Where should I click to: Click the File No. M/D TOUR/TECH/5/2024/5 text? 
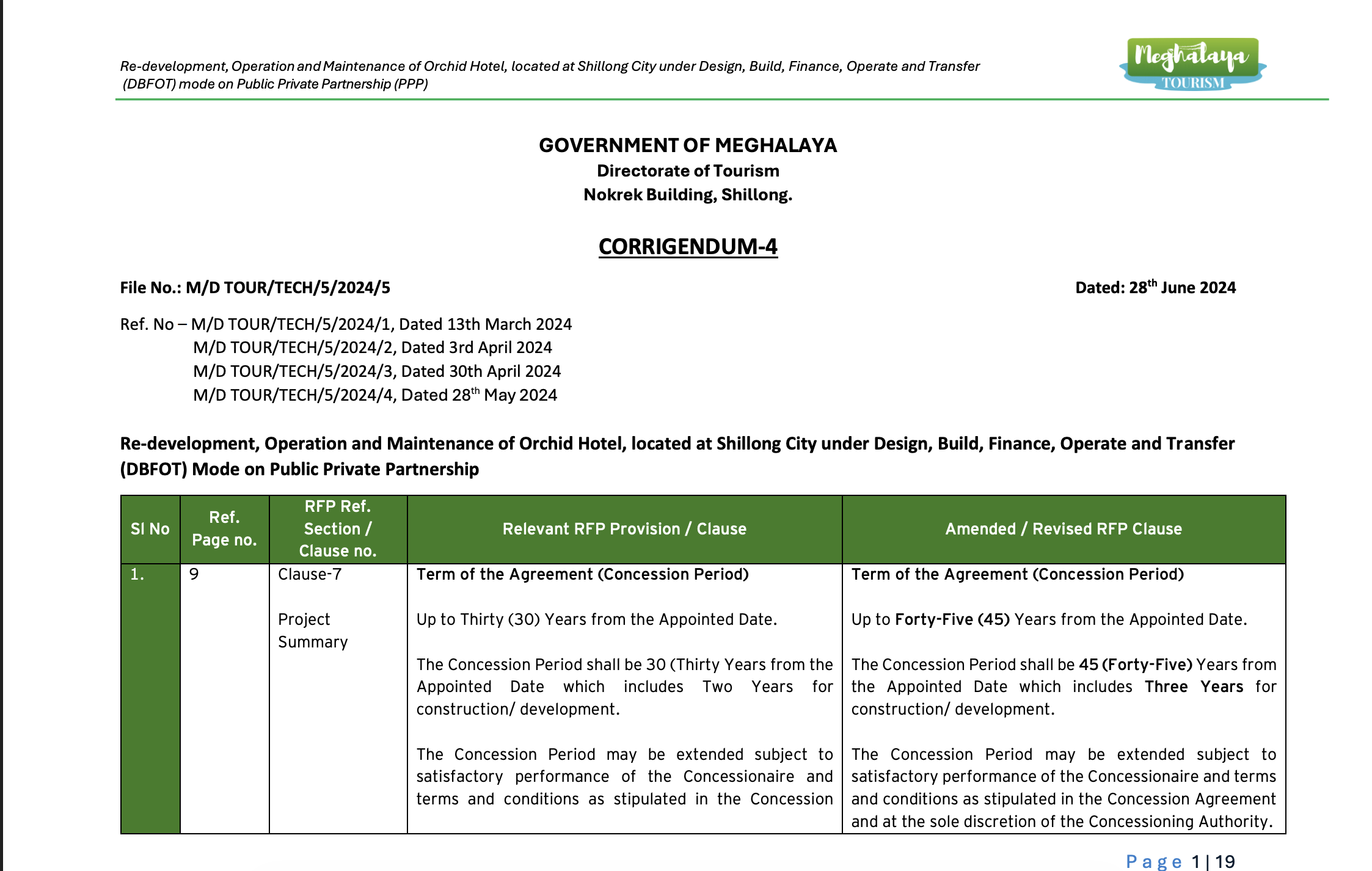tap(255, 288)
